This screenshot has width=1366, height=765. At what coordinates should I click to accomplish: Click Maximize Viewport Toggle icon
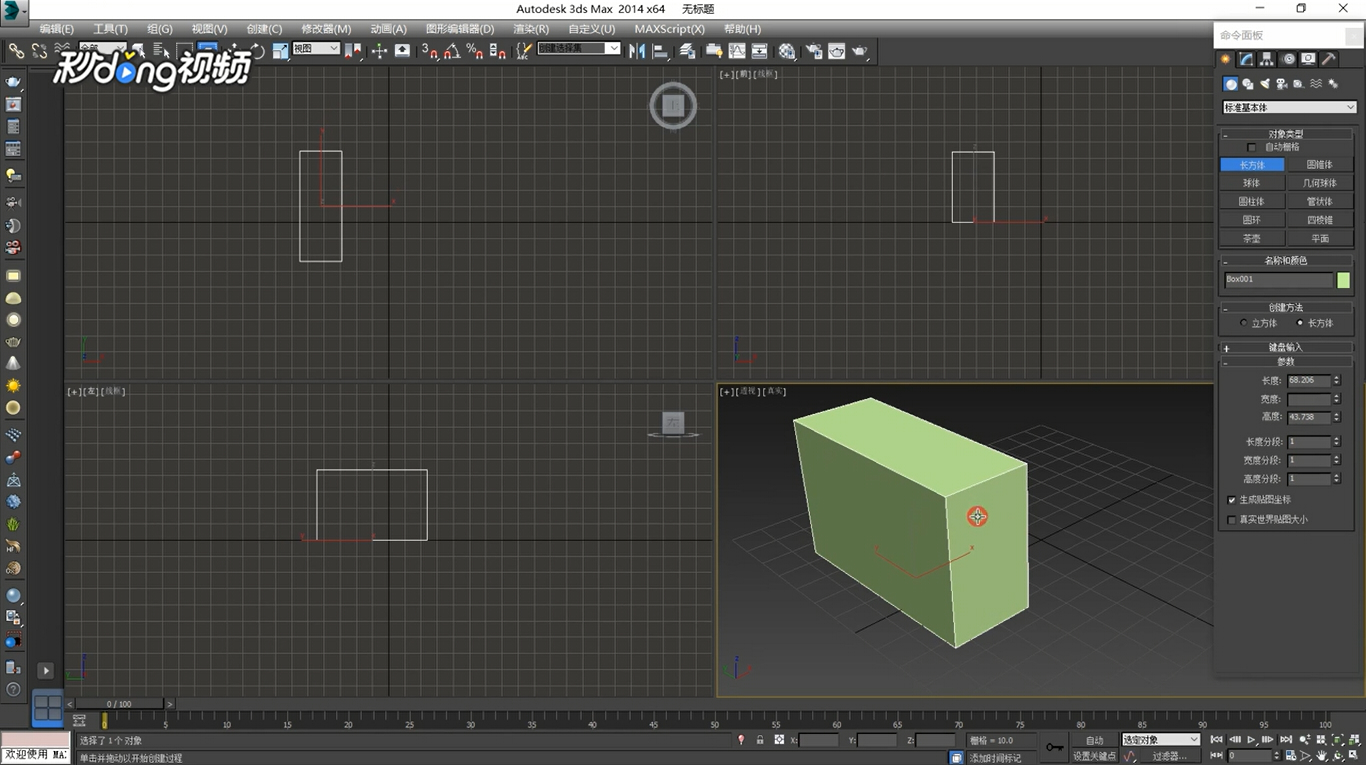(x=1355, y=756)
